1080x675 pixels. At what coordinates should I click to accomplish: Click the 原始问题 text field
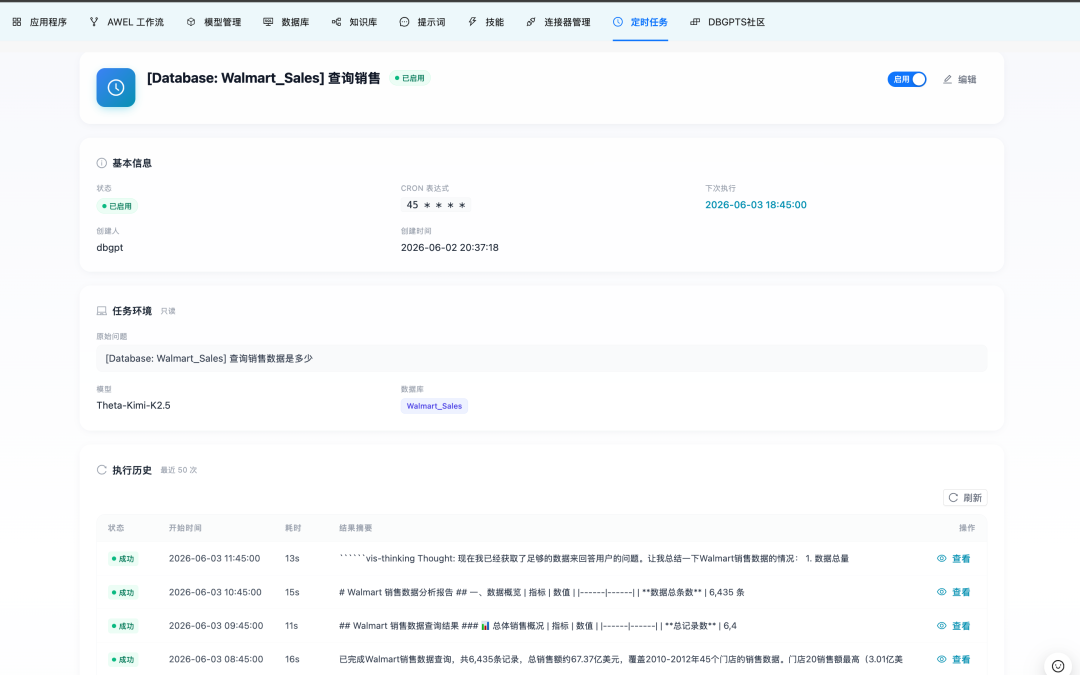pyautogui.click(x=541, y=358)
